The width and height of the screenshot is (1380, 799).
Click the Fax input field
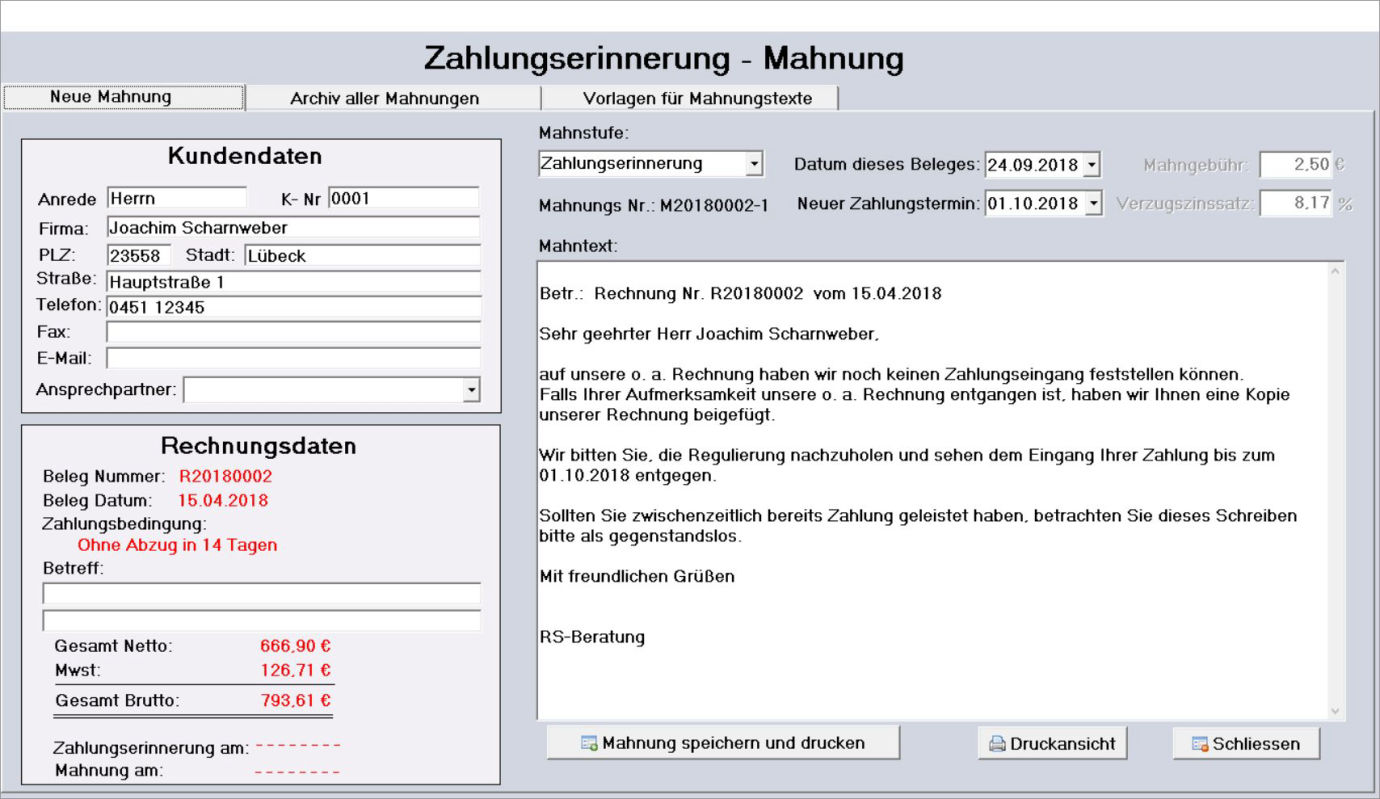pos(293,332)
